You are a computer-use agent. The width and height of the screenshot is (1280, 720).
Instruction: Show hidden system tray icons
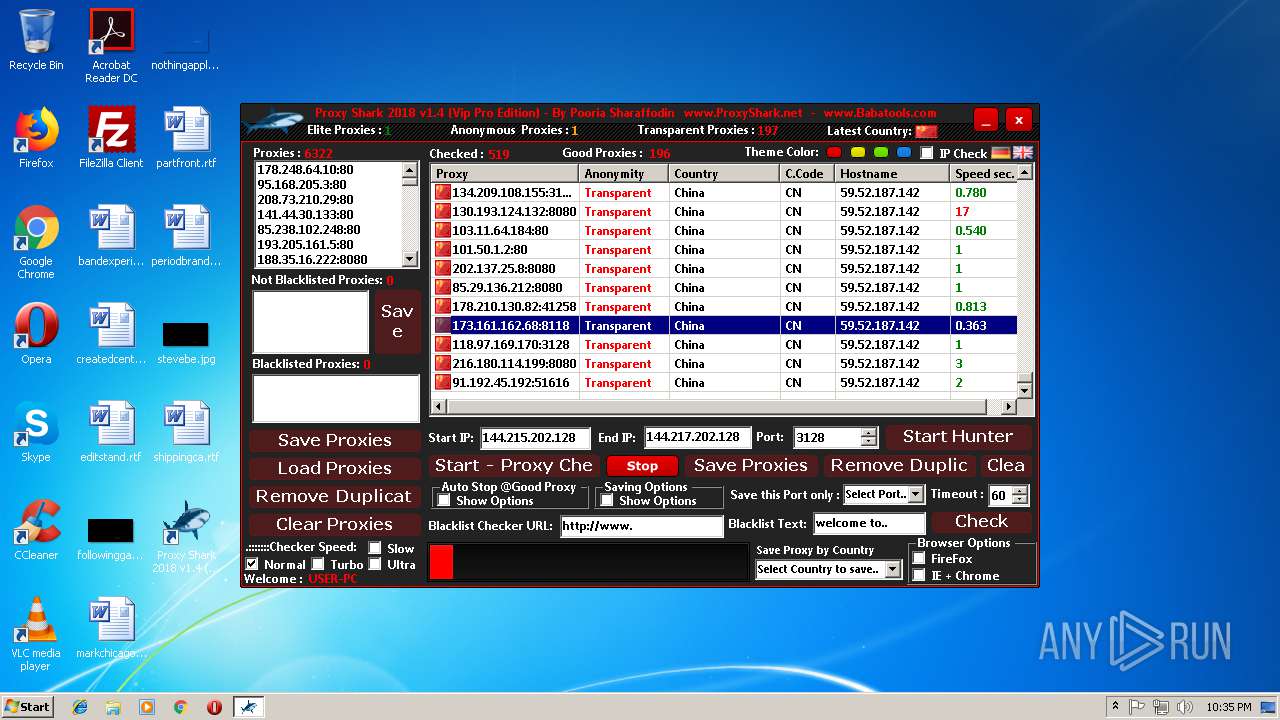point(1115,707)
